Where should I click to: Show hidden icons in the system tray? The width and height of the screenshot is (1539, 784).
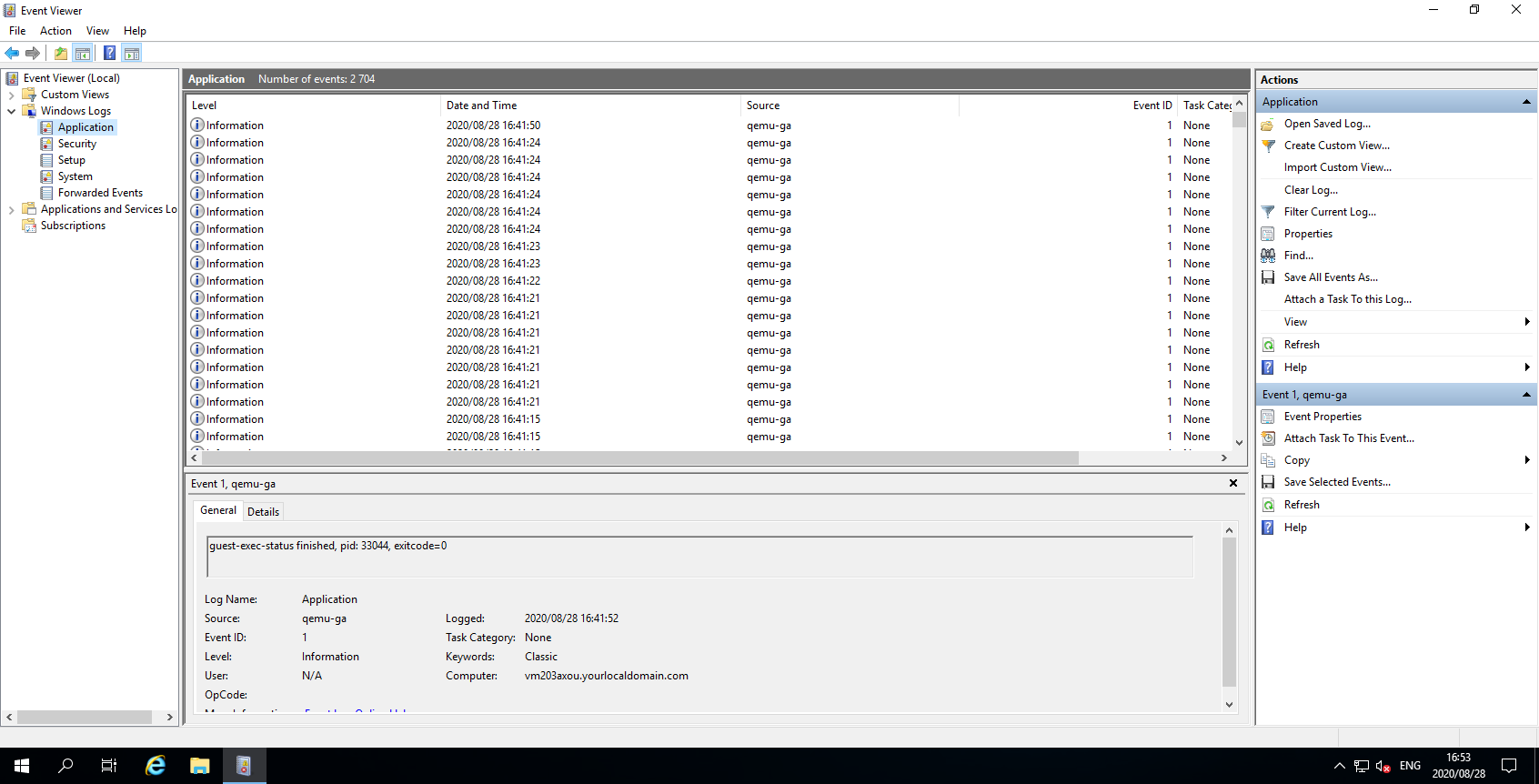pos(1339,766)
